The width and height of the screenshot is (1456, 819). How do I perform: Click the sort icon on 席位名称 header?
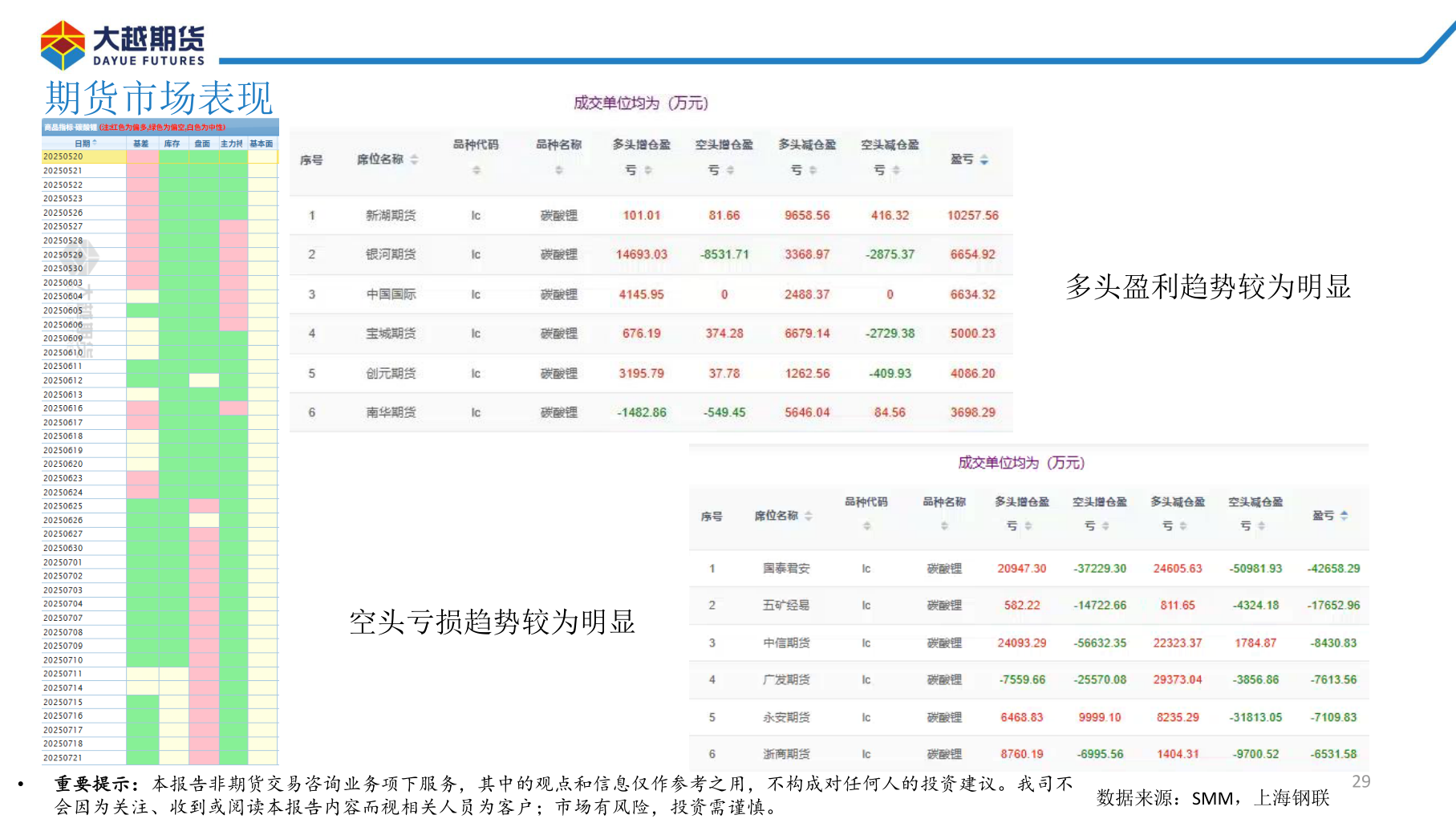[x=414, y=160]
